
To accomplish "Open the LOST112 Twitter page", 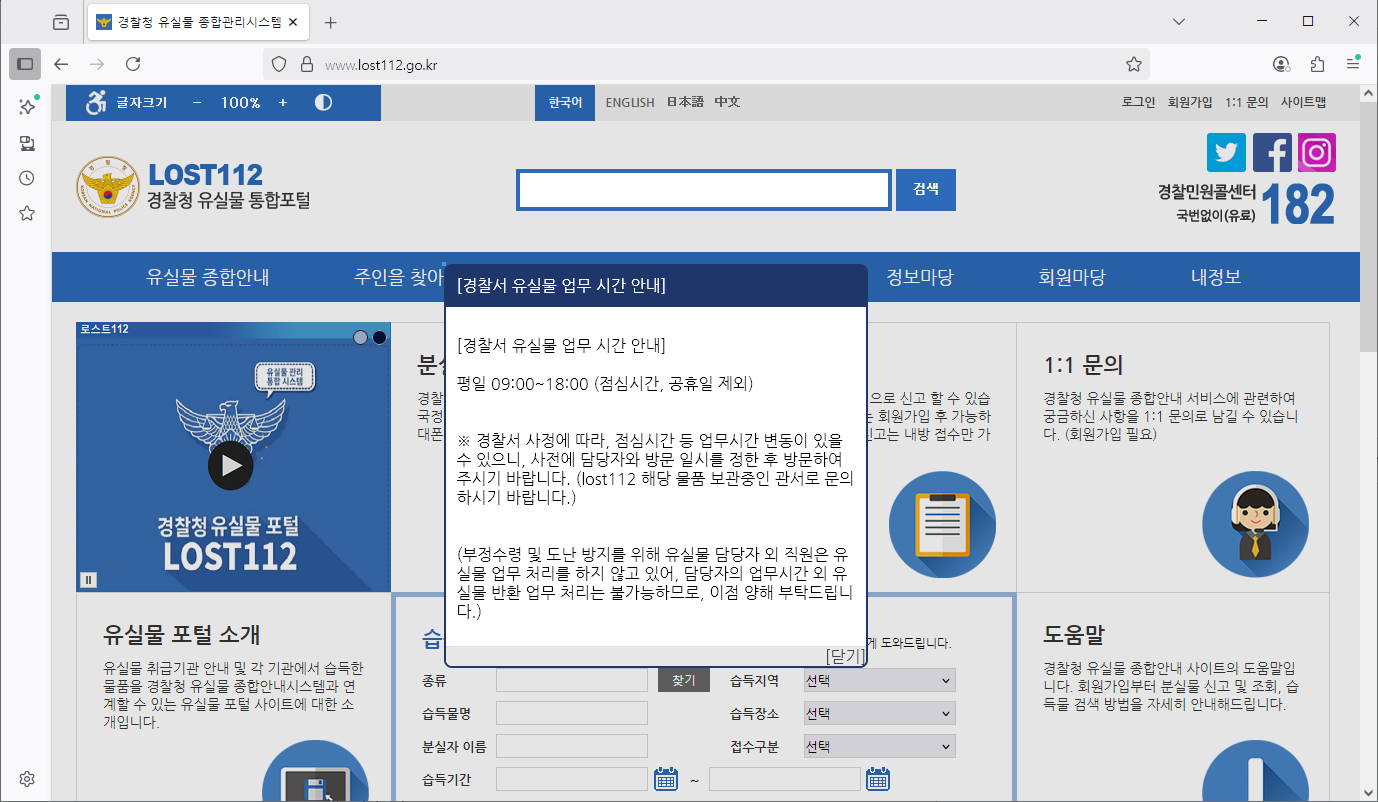I will (x=1226, y=152).
